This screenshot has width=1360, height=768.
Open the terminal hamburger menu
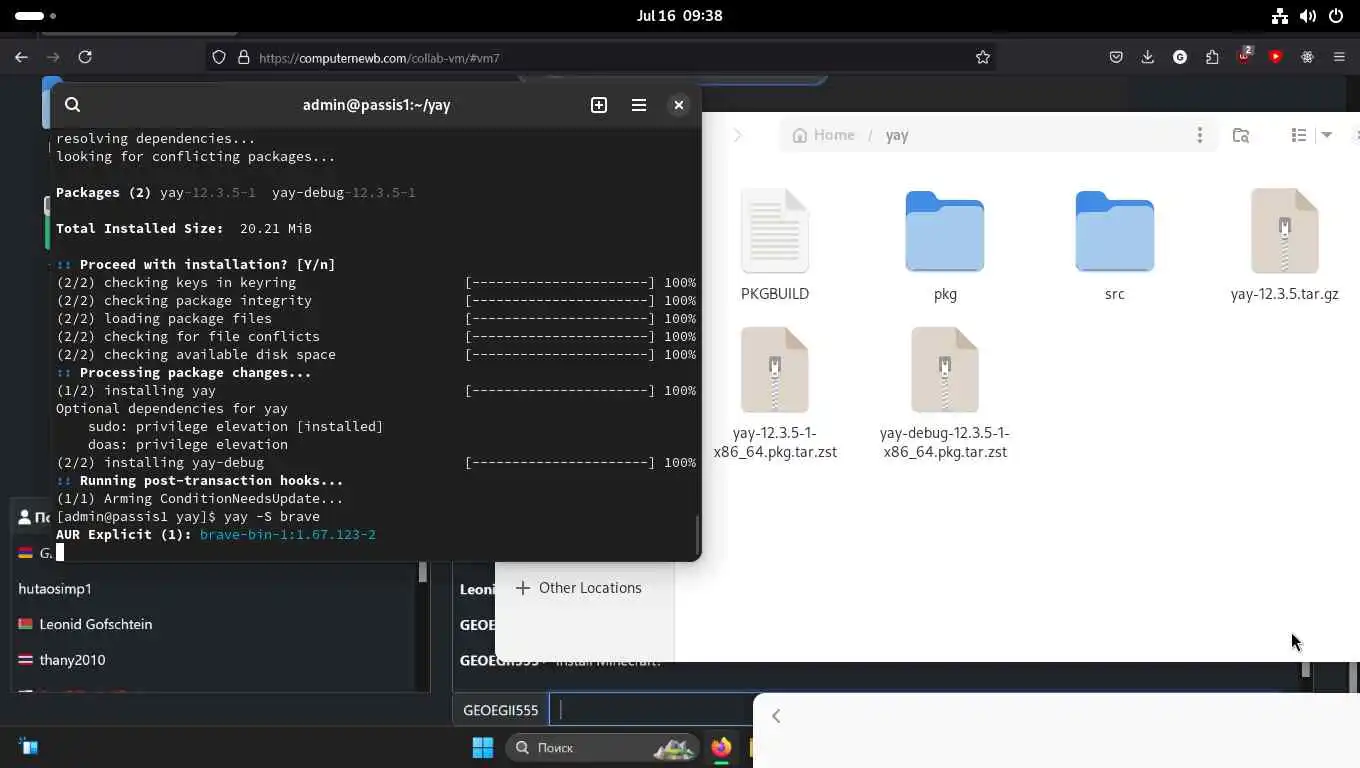pos(639,105)
